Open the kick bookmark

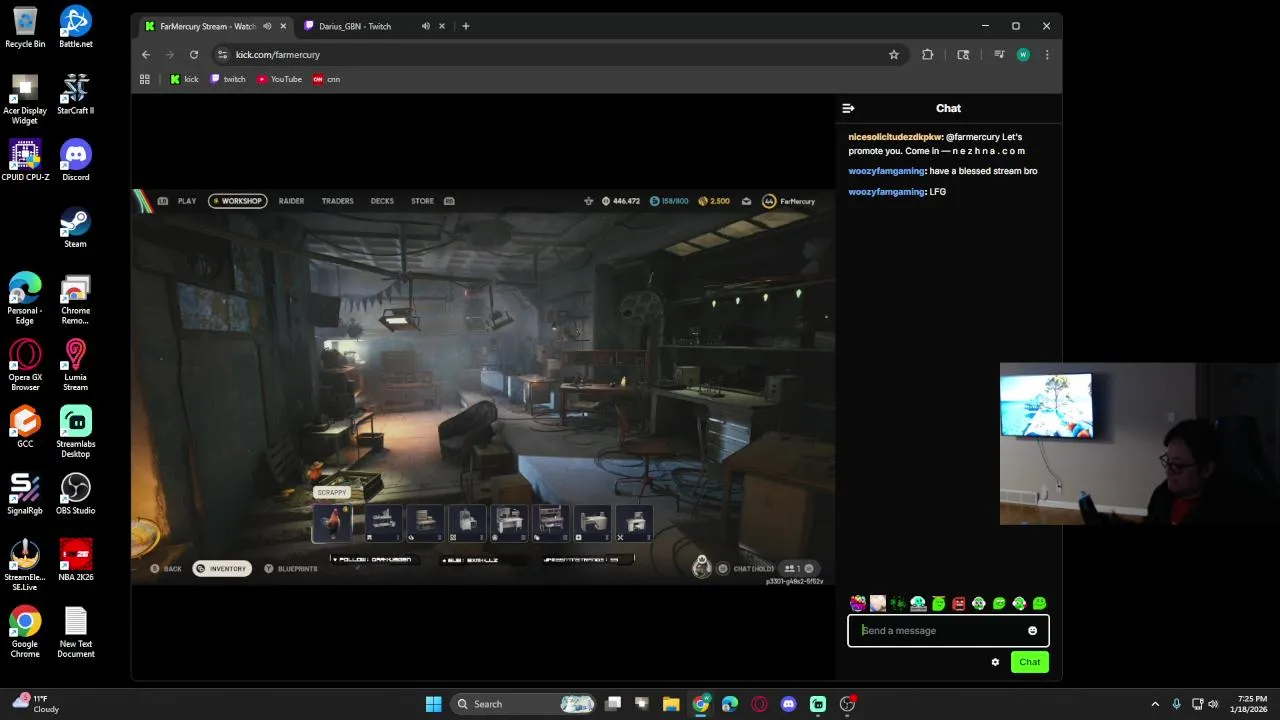point(184,79)
